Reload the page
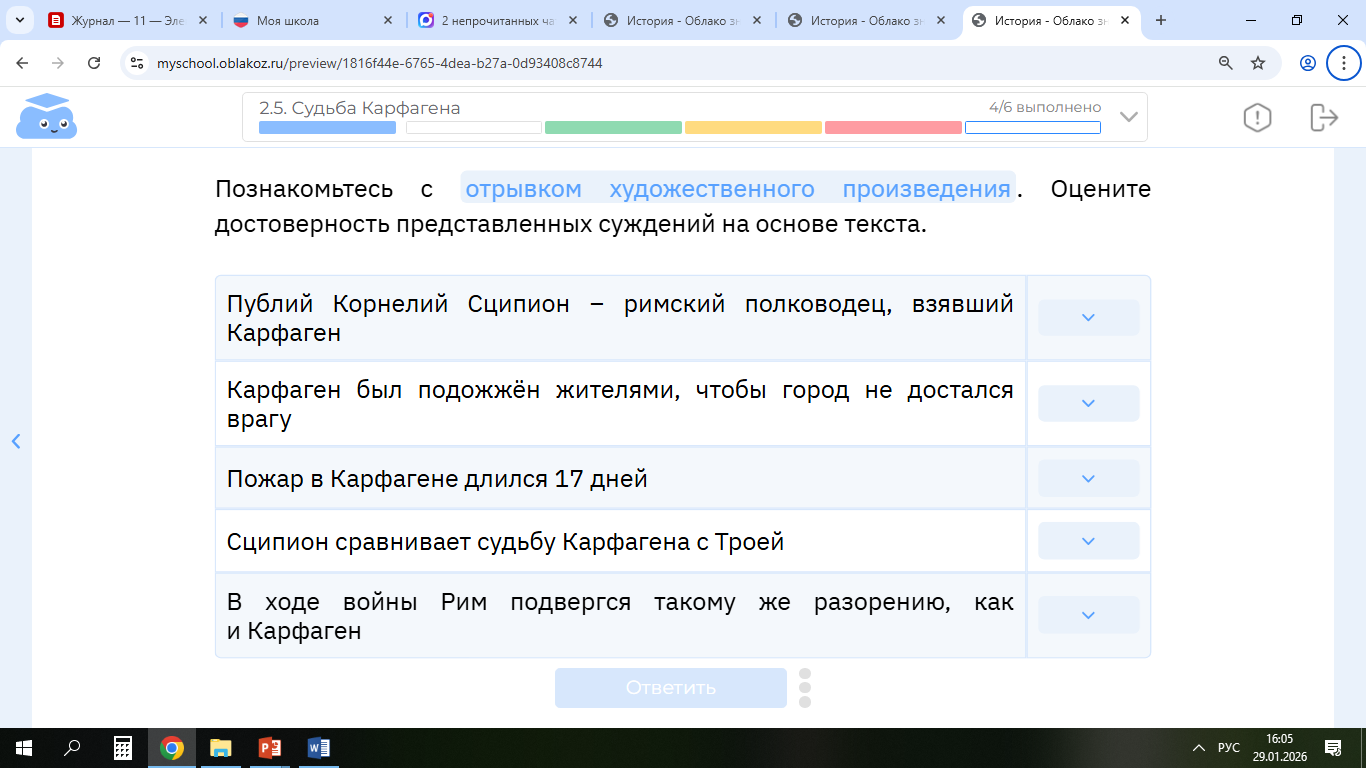 tap(94, 63)
